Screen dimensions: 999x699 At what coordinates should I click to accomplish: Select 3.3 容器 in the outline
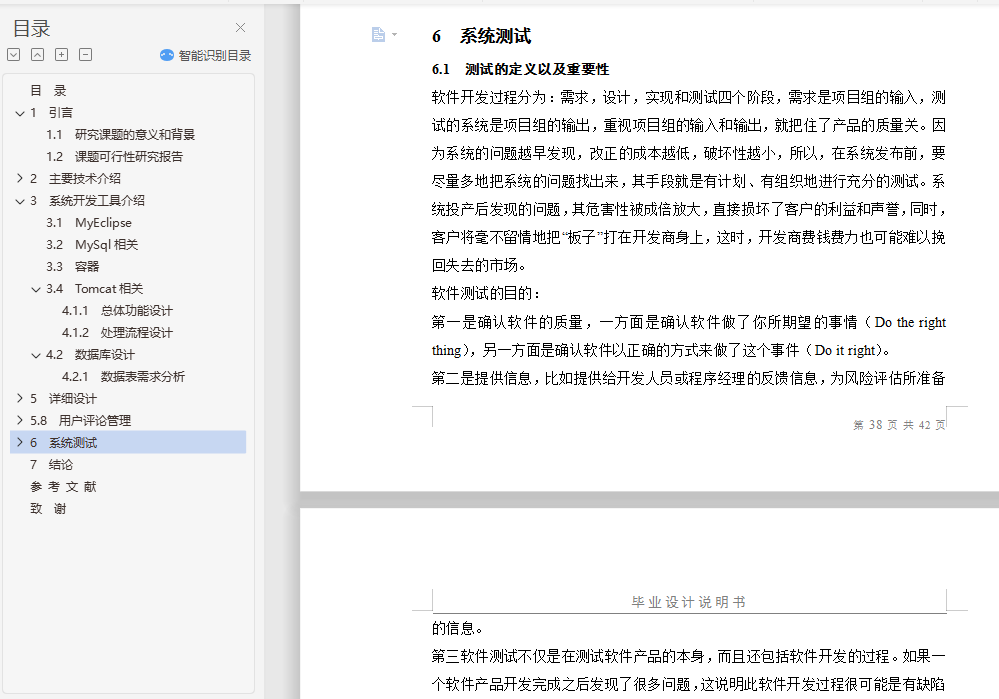(x=72, y=266)
